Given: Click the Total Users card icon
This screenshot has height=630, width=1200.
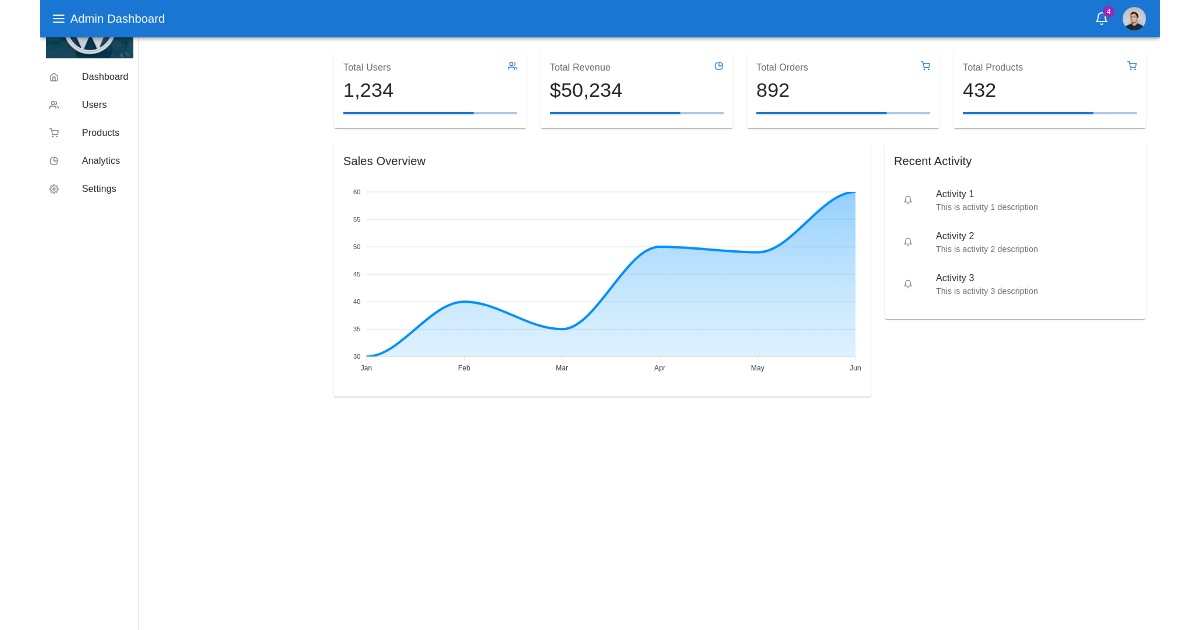Looking at the screenshot, I should (512, 66).
